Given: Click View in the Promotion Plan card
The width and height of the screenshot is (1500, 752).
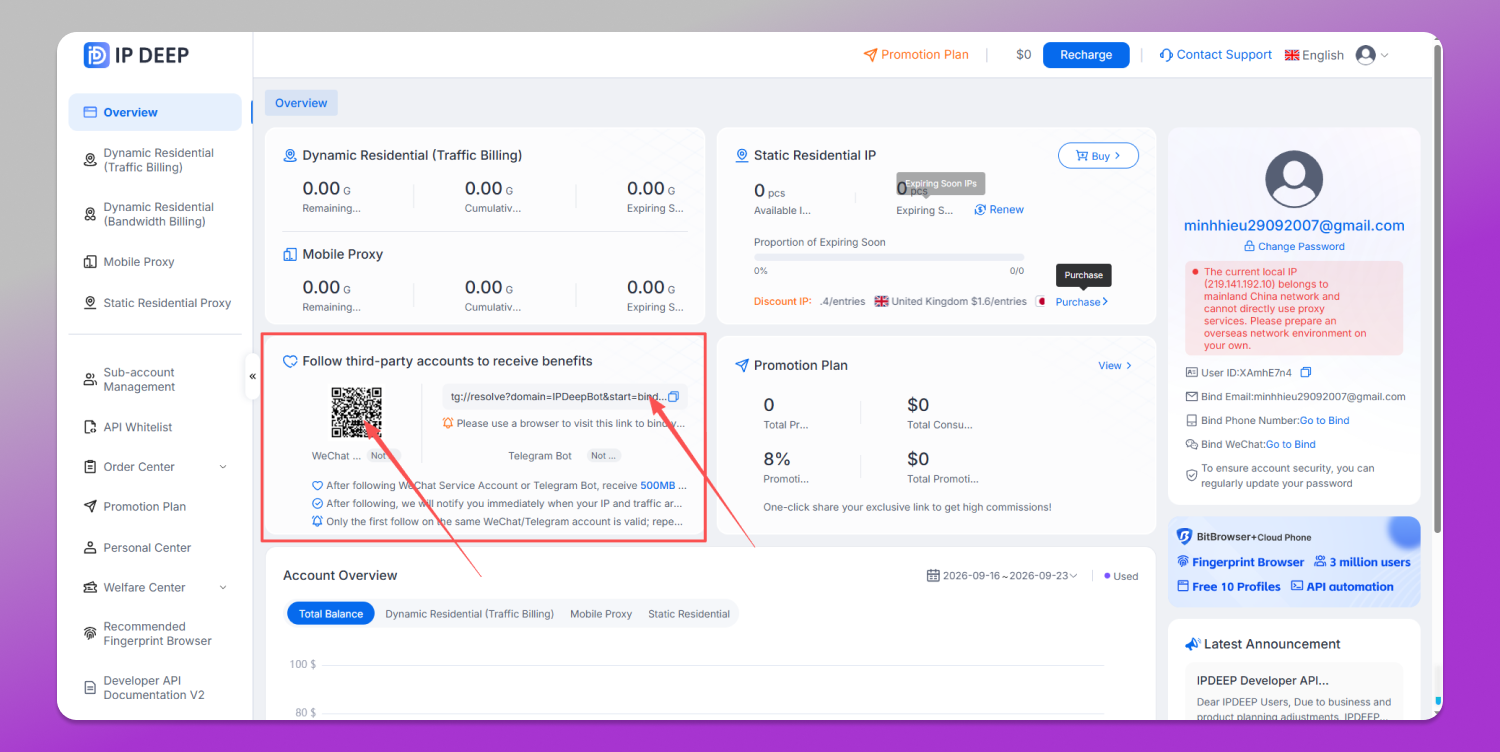Looking at the screenshot, I should coord(1115,366).
